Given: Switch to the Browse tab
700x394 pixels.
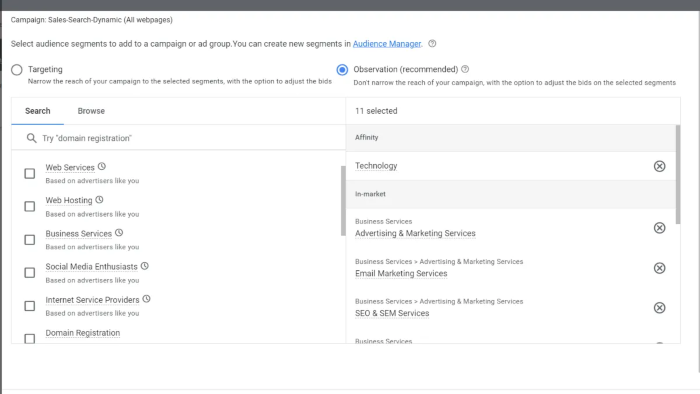Looking at the screenshot, I should [x=91, y=111].
